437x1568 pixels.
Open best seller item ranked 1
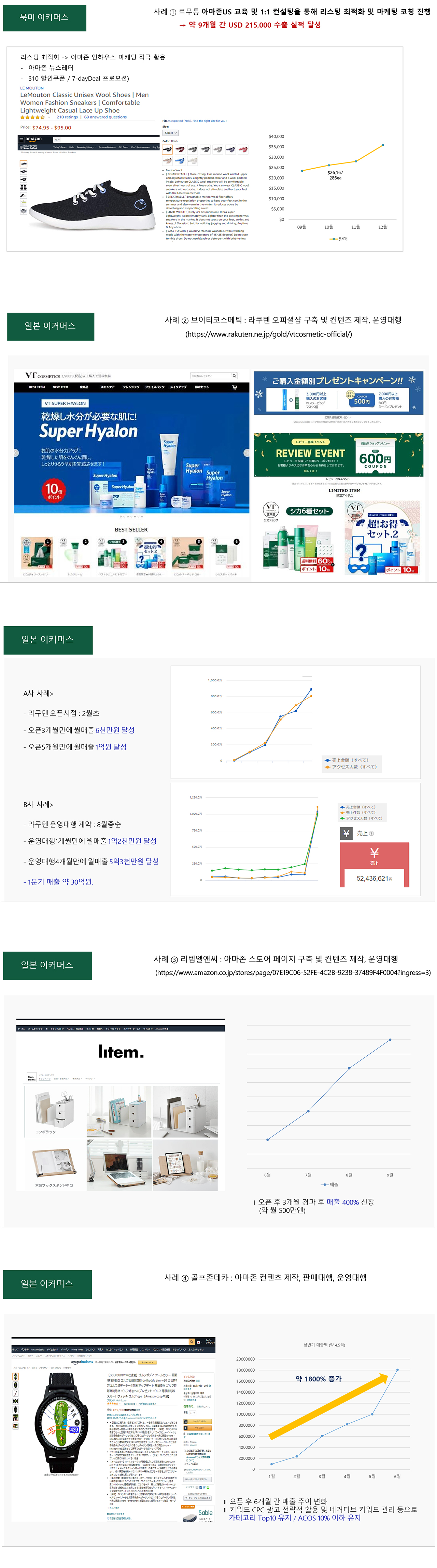click(37, 553)
